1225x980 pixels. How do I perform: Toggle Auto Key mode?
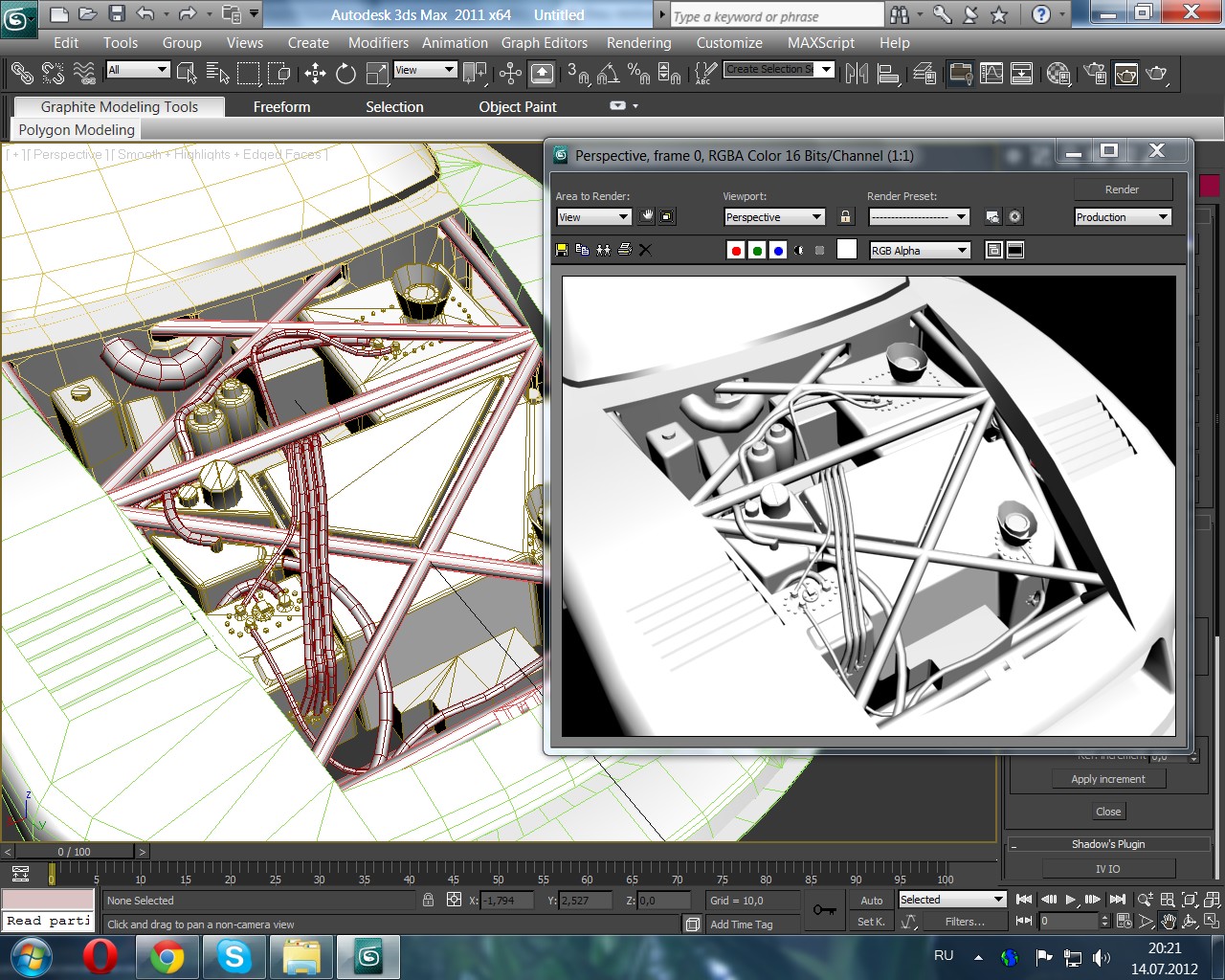coord(871,901)
